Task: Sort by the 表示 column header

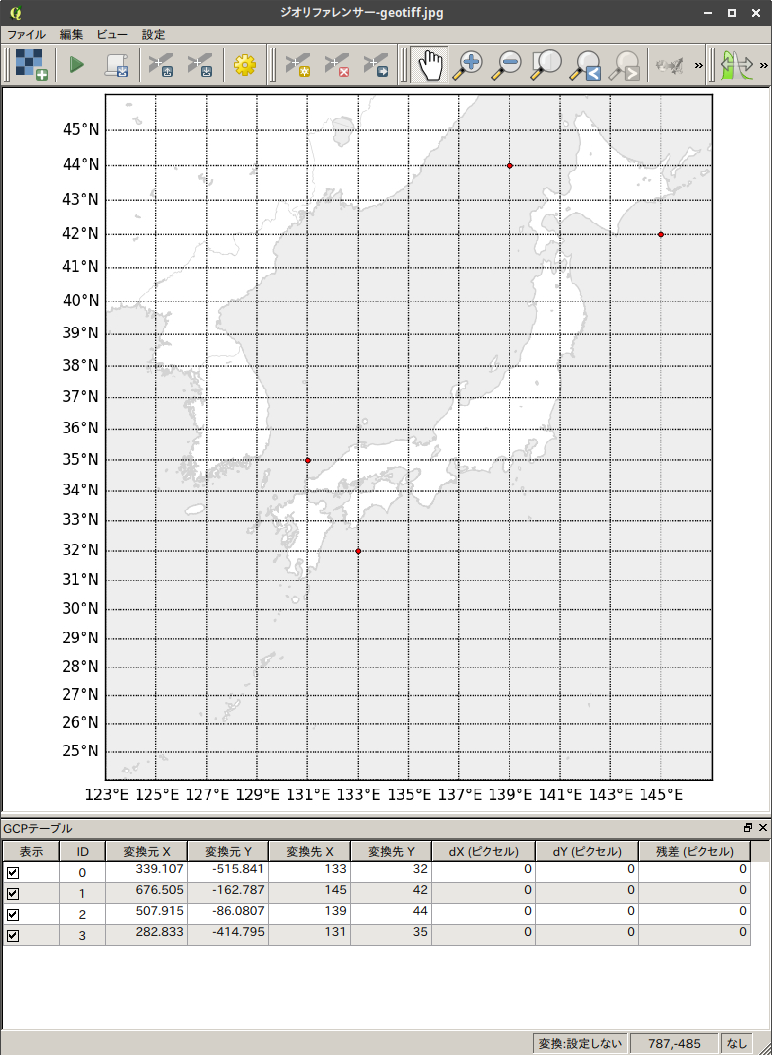Action: [31, 851]
